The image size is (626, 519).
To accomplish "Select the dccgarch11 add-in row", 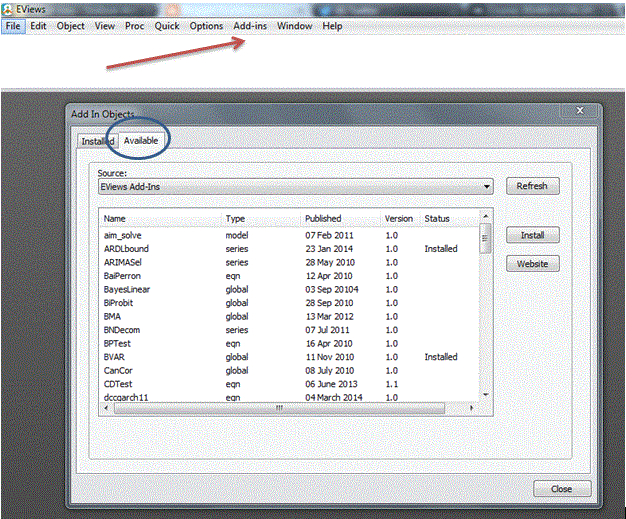I will [289, 397].
